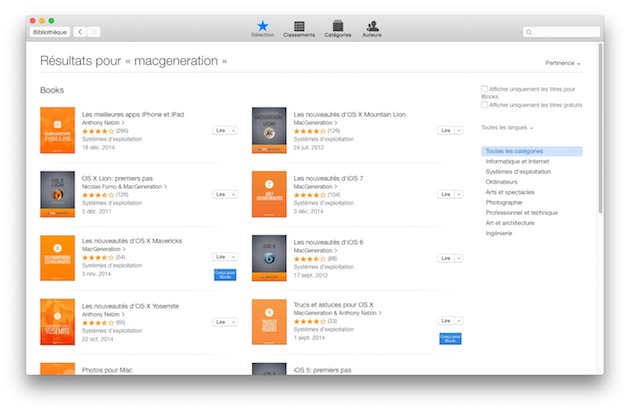Select 'Art et architecture' category
This screenshot has height=412, width=631.
[x=510, y=223]
